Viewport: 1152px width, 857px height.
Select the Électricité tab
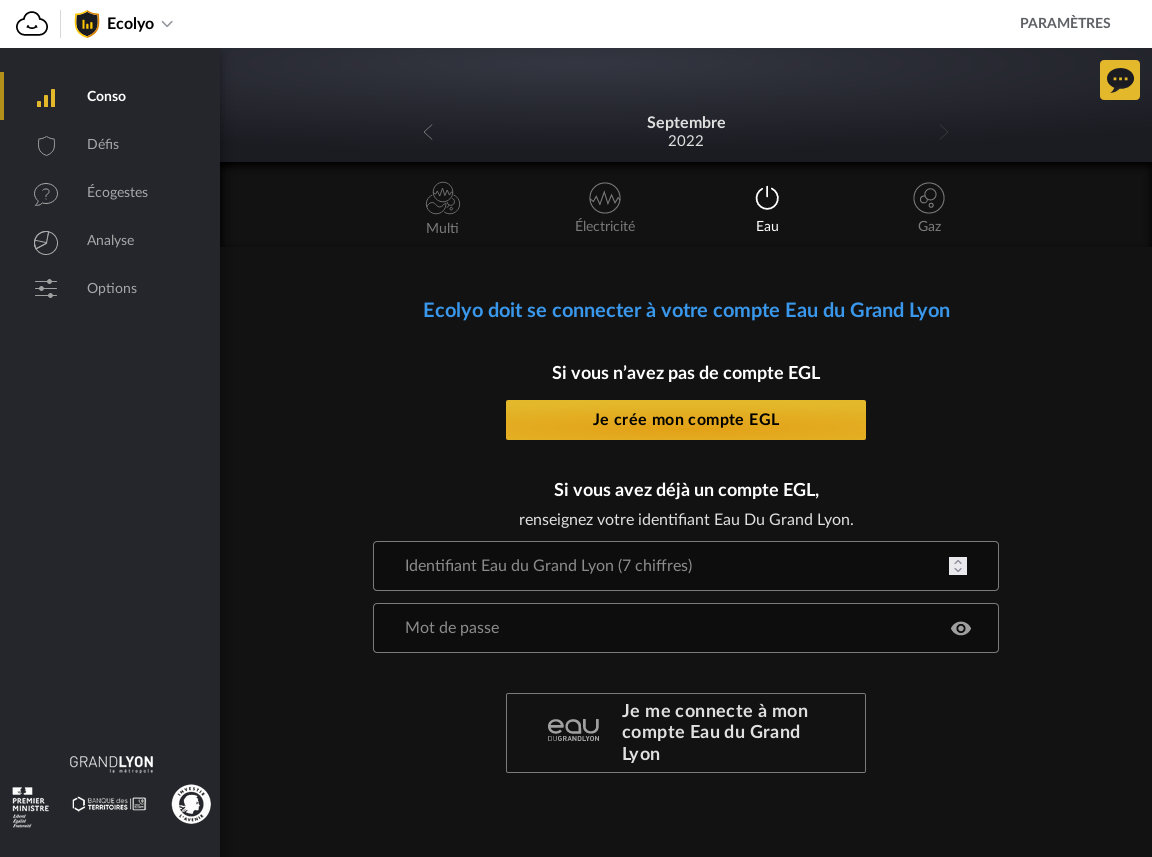pos(605,209)
